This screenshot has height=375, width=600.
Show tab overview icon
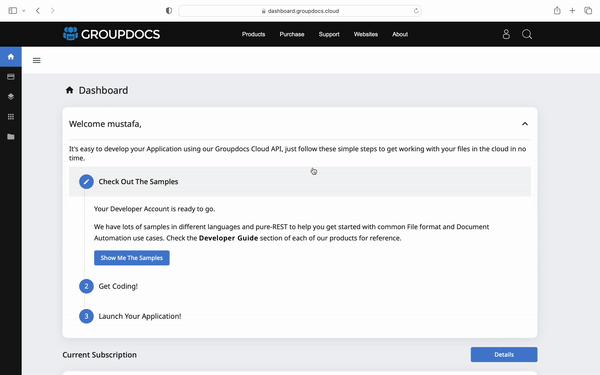(588, 11)
